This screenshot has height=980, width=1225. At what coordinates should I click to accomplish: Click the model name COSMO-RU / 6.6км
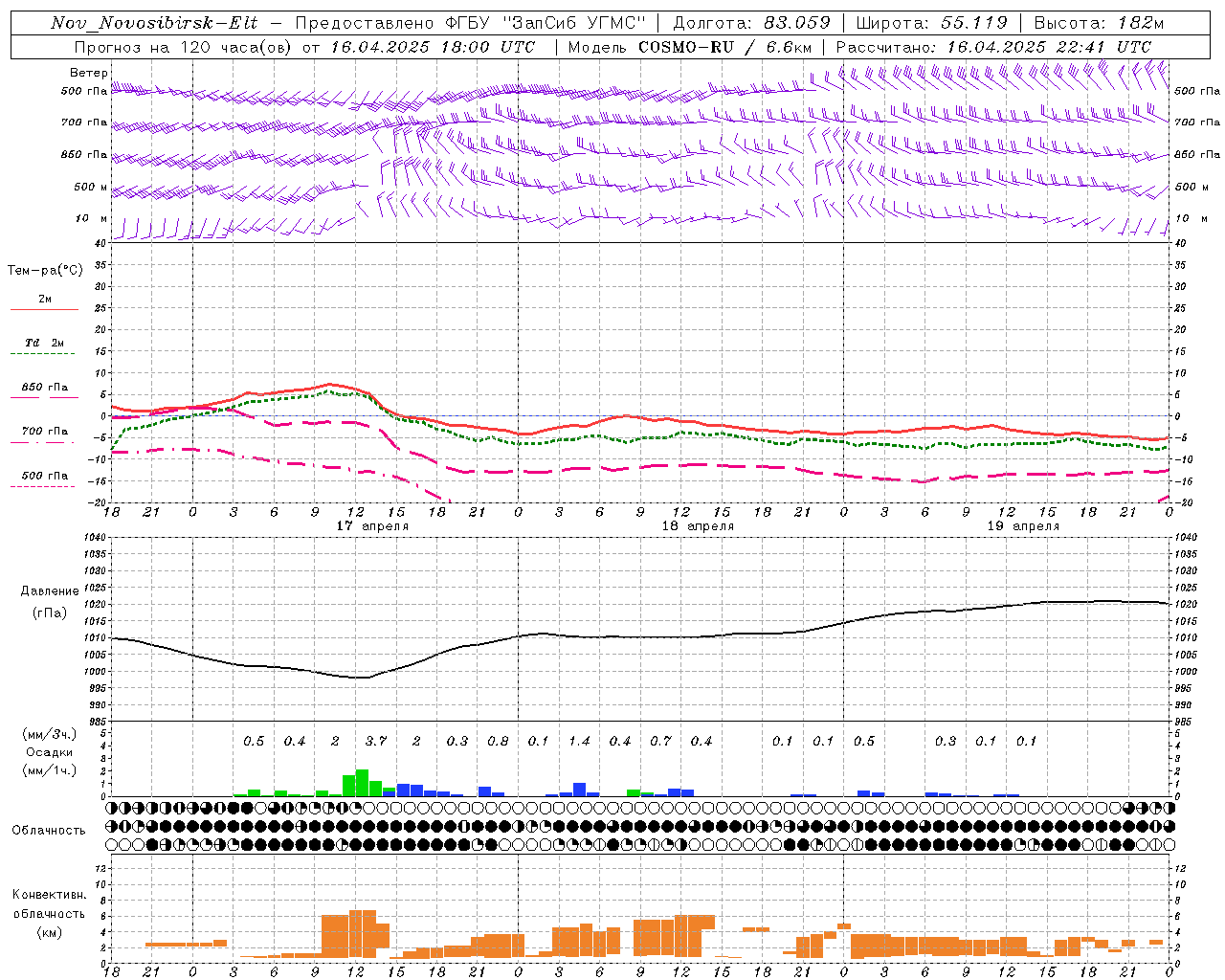(724, 47)
